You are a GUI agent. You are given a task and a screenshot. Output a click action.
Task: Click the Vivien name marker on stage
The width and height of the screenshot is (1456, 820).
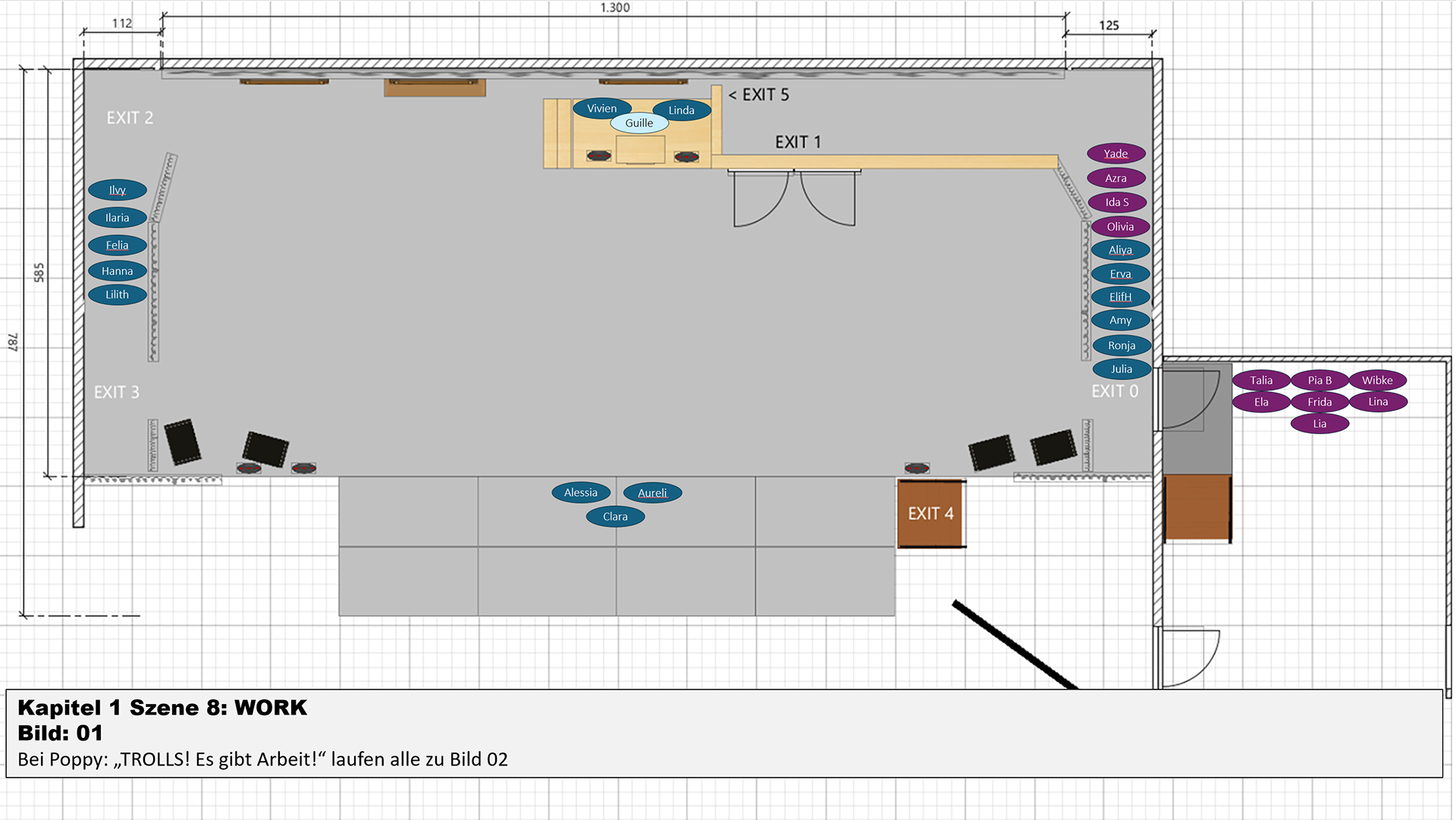601,108
